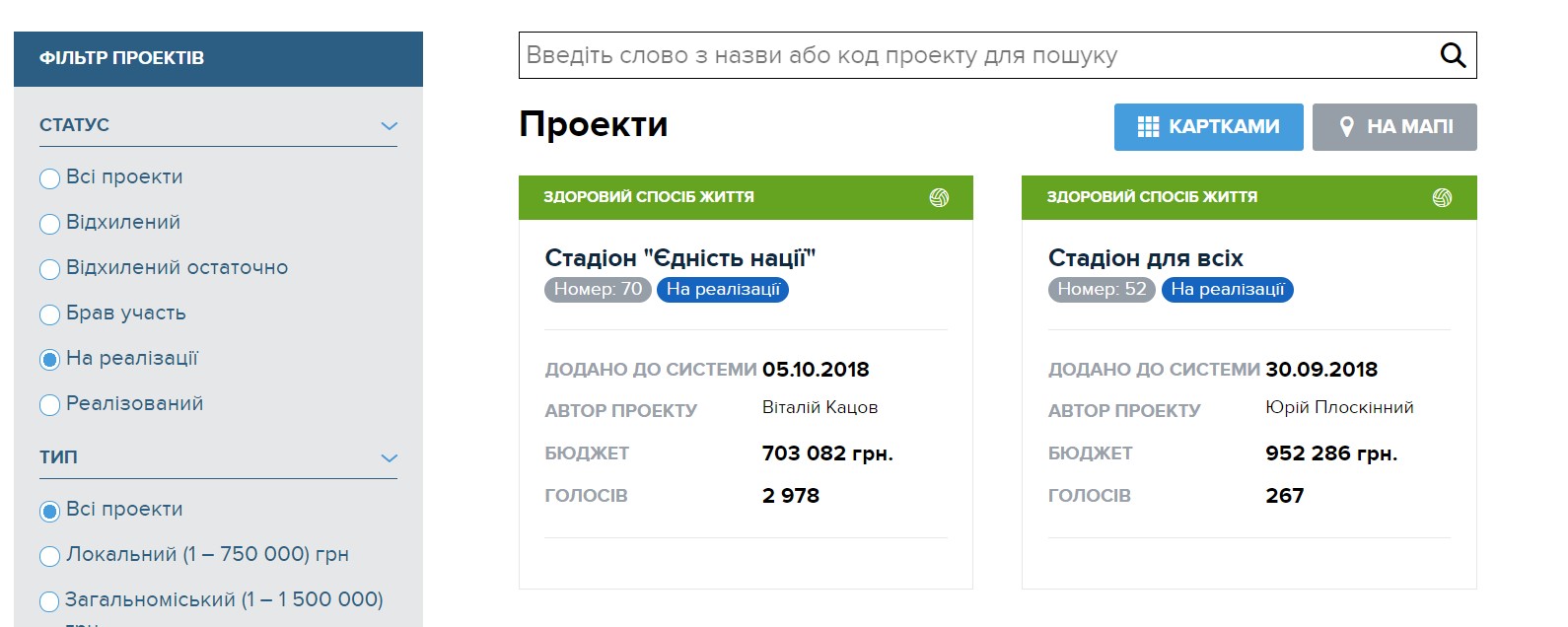Select Брав участь status option
Viewport: 1568px width, 627px height.
(x=49, y=314)
